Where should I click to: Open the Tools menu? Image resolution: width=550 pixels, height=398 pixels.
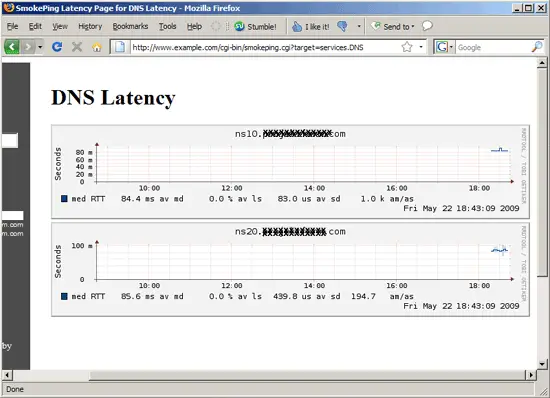coord(167,26)
